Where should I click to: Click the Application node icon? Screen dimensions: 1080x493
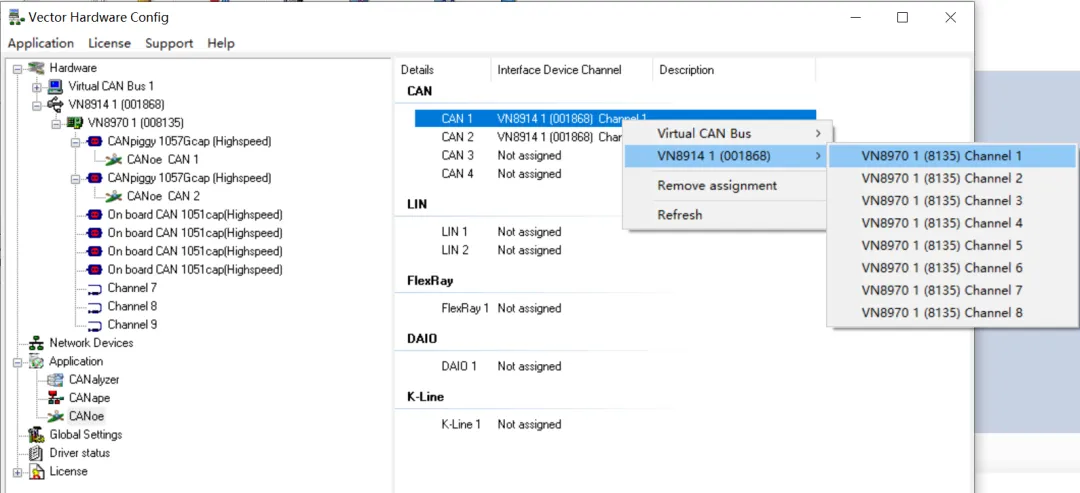[x=37, y=361]
